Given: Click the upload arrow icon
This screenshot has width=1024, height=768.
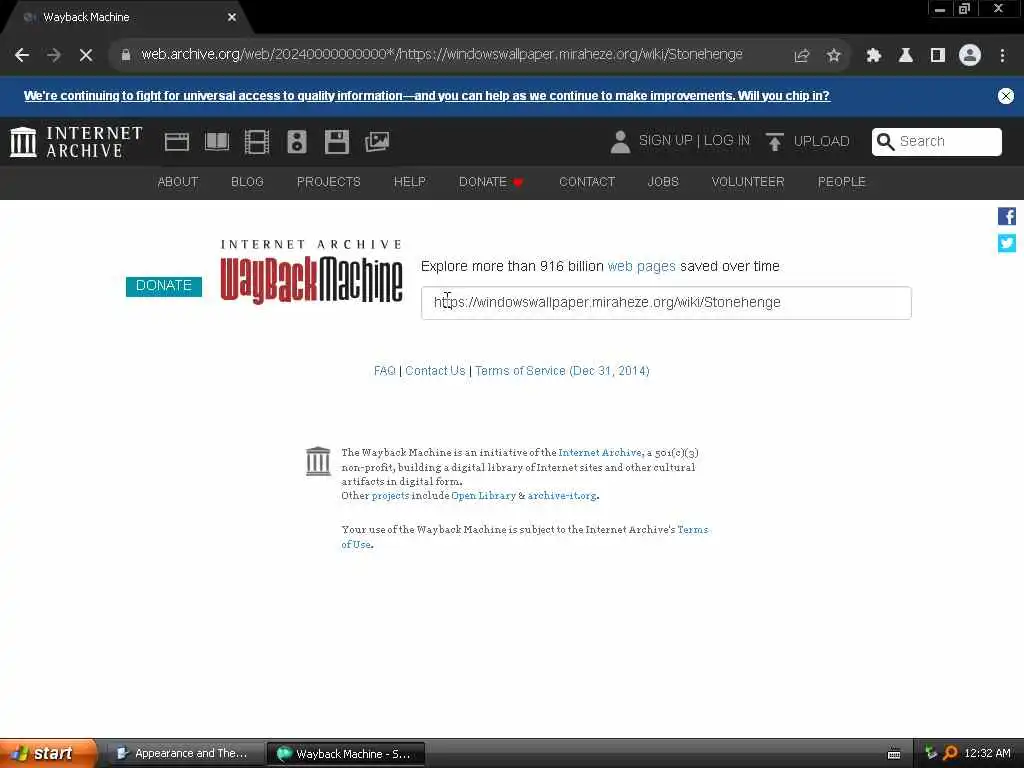Looking at the screenshot, I should point(775,142).
